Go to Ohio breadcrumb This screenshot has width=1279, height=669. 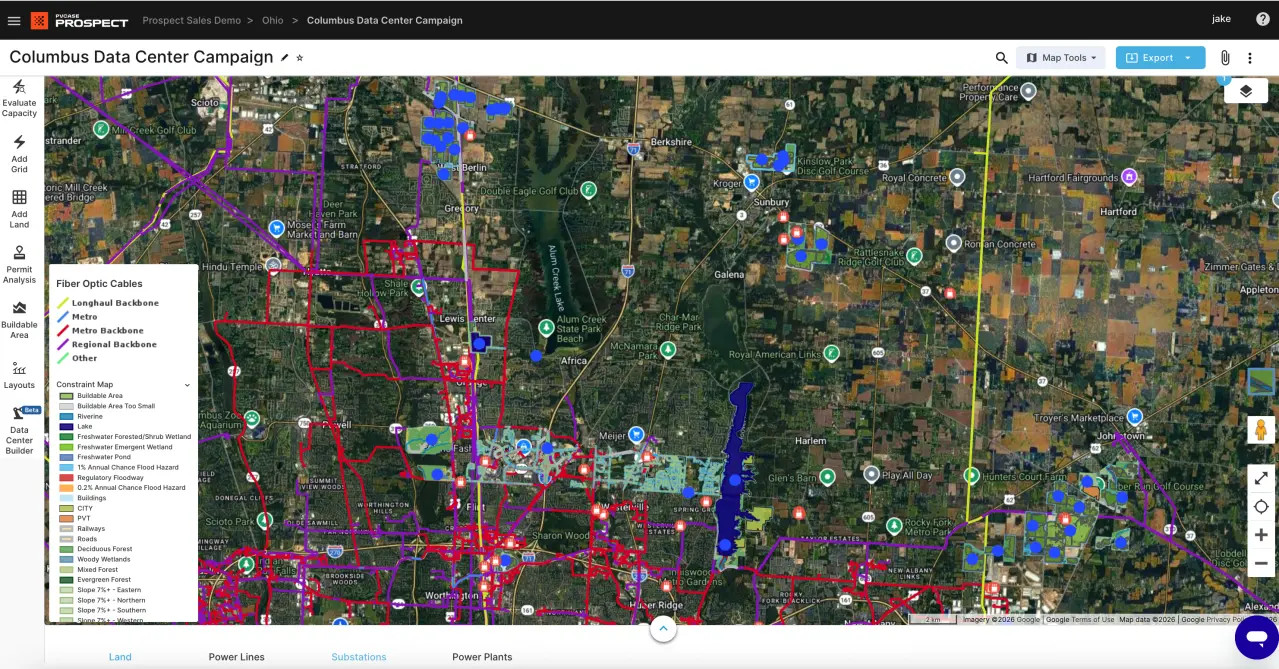[x=273, y=20]
